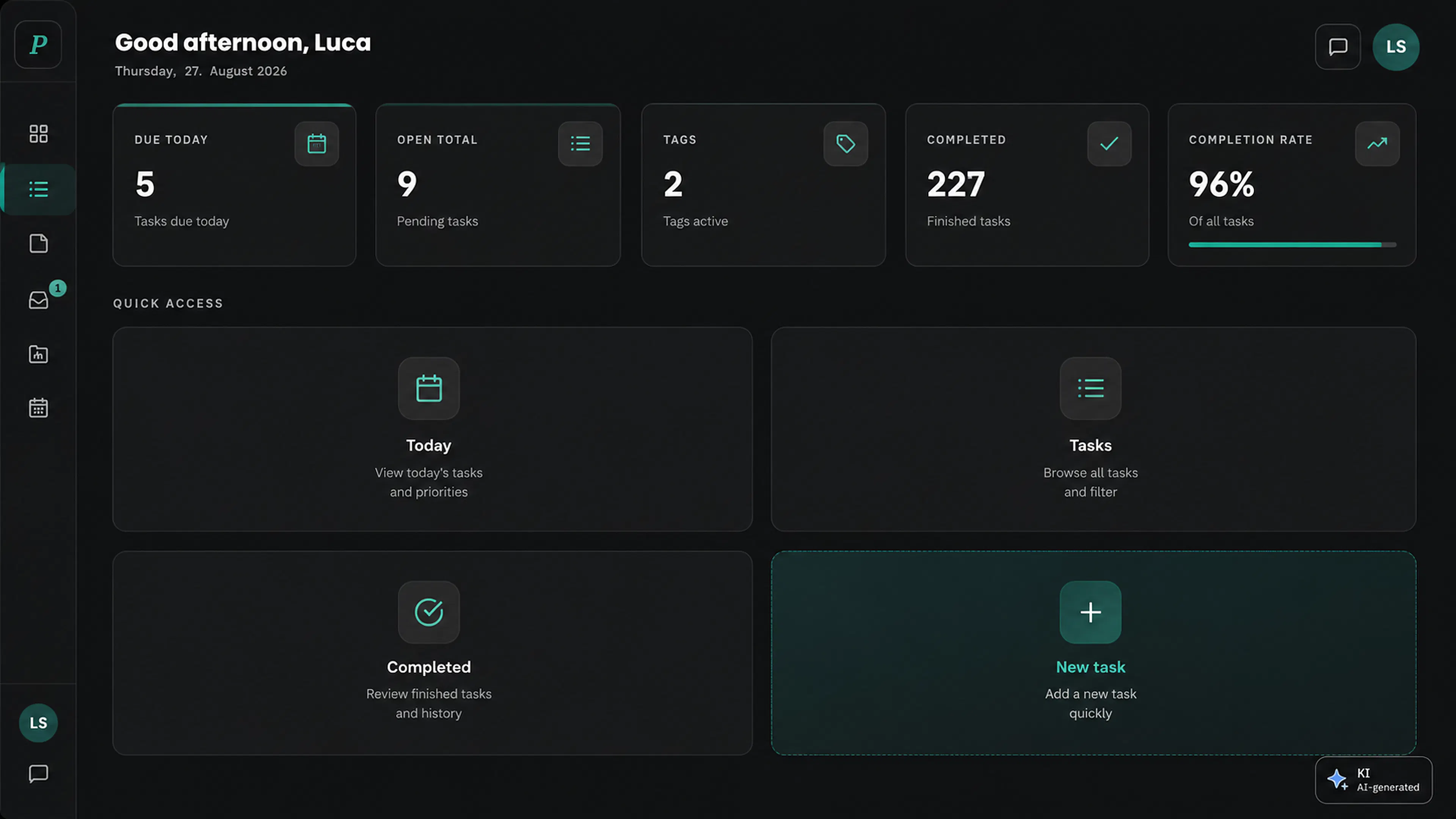The height and width of the screenshot is (819, 1456).
Task: Click the "Add a new task quickly" text
Action: [1091, 704]
